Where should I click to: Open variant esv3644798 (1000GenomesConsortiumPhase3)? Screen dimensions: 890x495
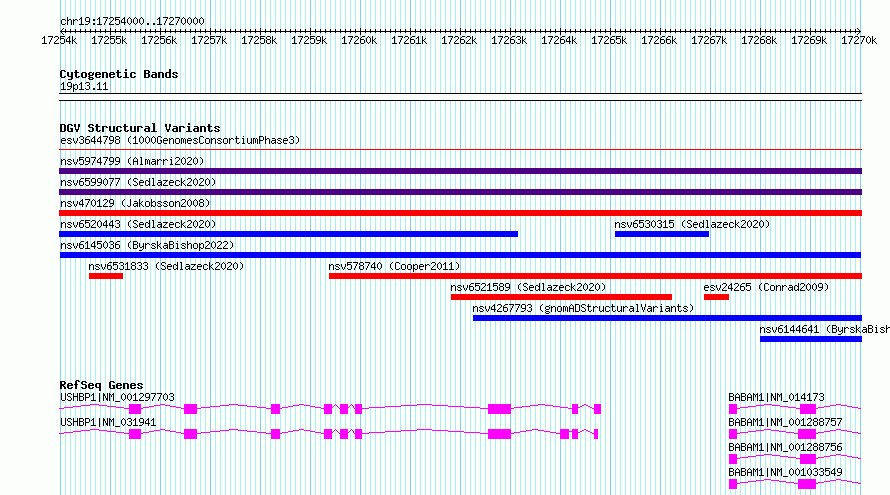click(180, 140)
